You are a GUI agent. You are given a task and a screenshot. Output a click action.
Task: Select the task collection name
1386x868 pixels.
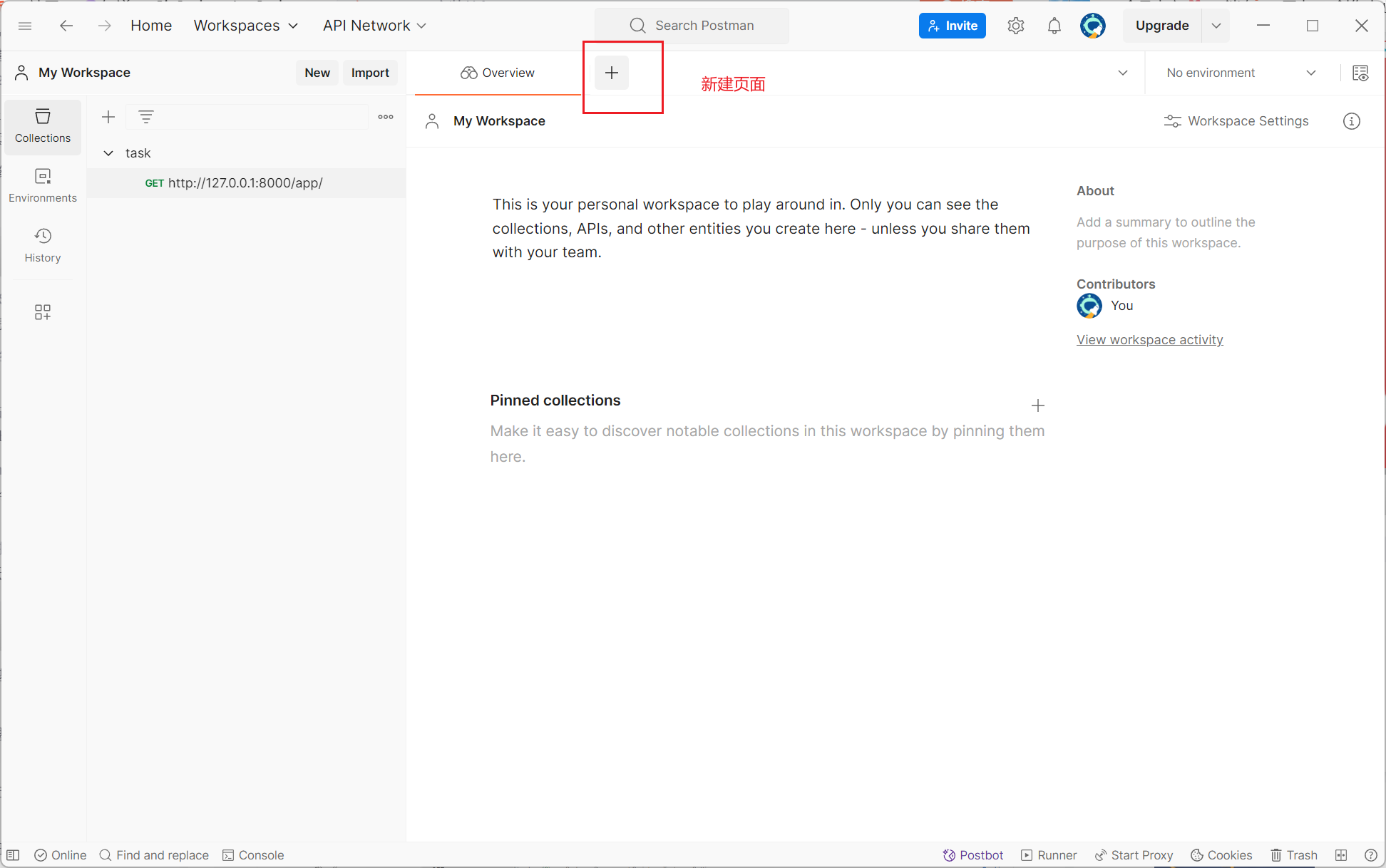pos(138,153)
